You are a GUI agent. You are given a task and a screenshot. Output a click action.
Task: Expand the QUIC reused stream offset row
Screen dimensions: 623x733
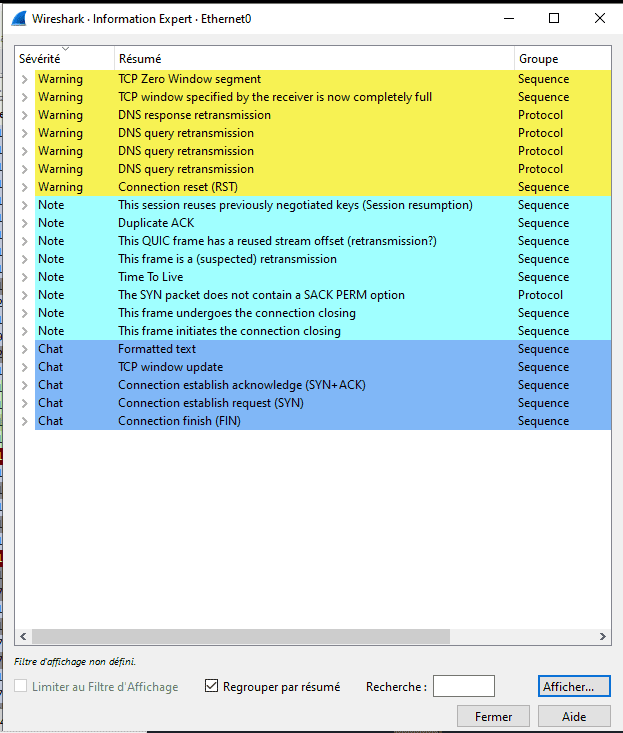point(25,241)
